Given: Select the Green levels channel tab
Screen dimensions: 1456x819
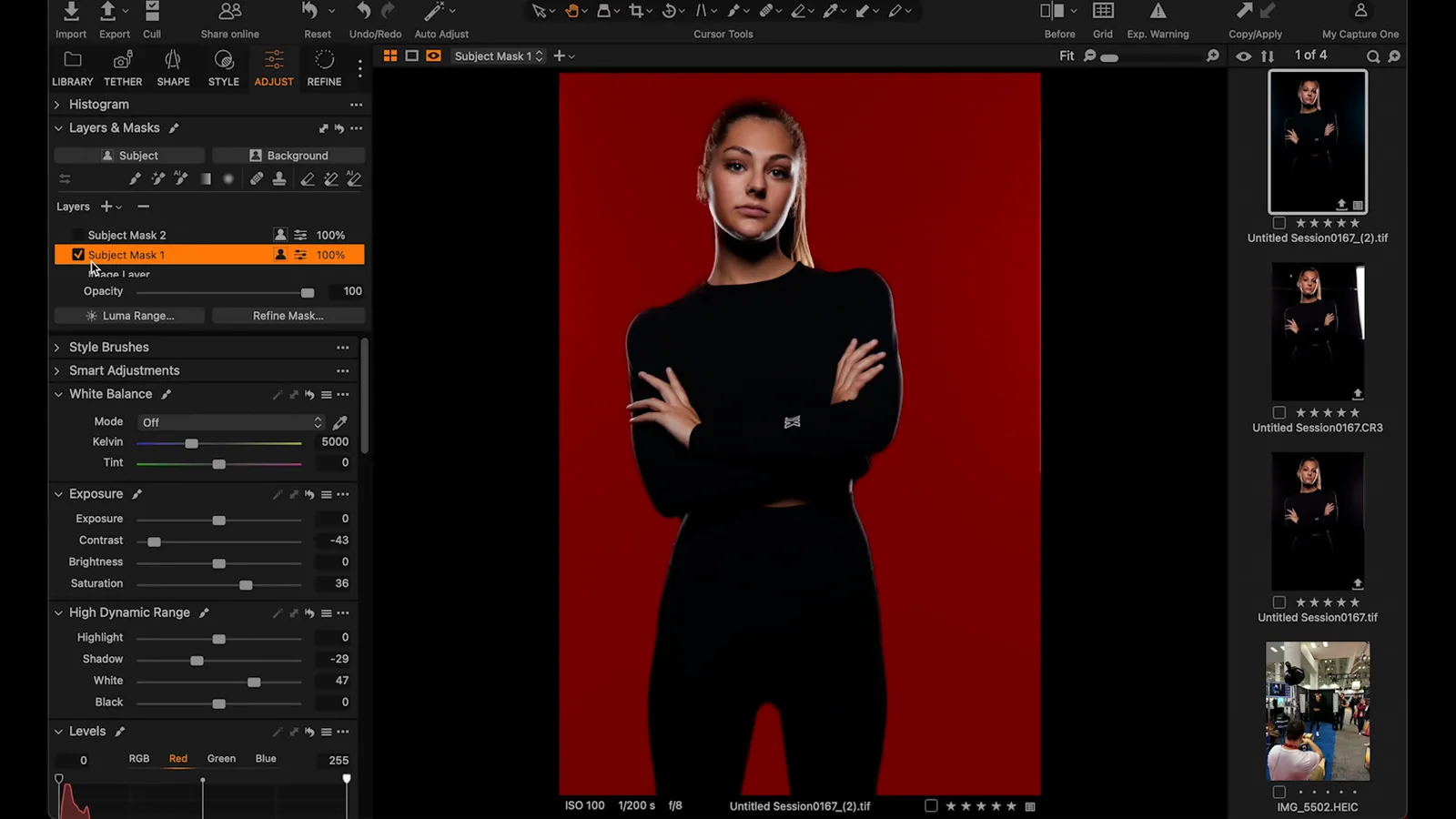Looking at the screenshot, I should pos(221,759).
